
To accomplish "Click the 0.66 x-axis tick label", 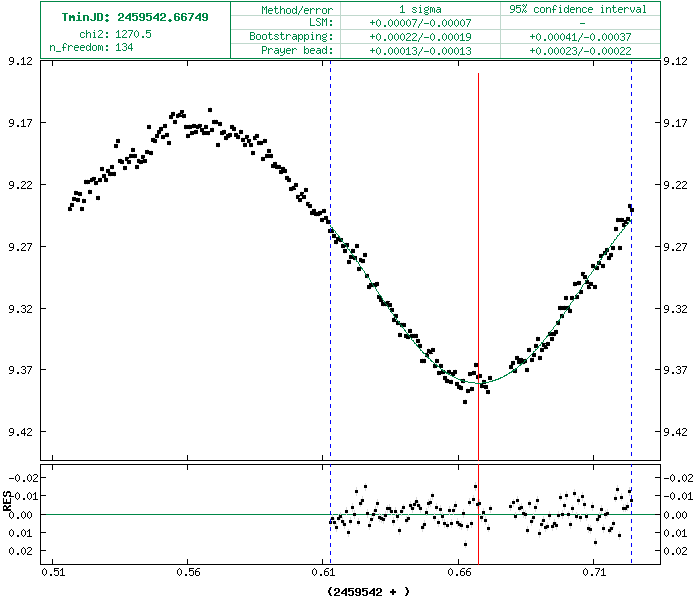I will click(x=459, y=573).
